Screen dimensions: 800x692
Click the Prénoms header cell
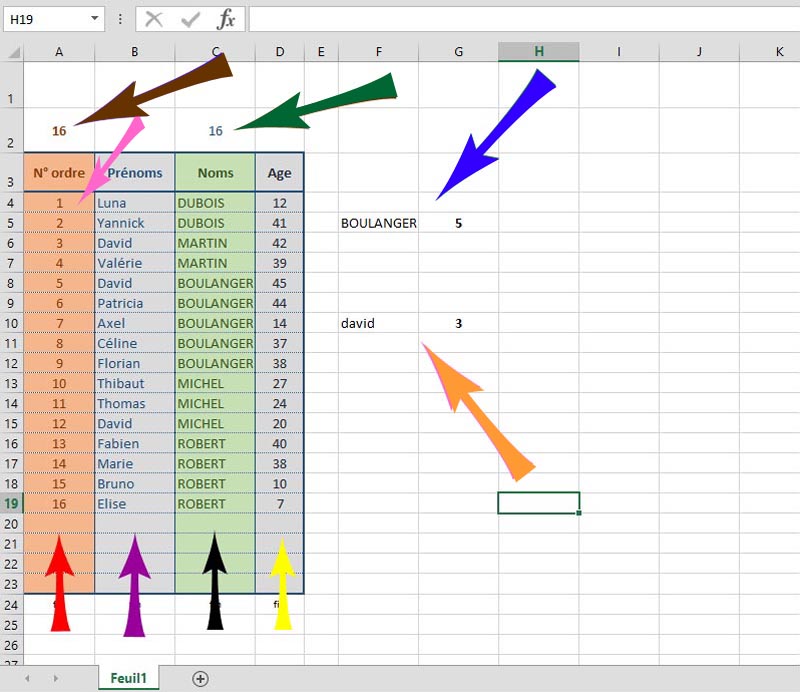(135, 172)
